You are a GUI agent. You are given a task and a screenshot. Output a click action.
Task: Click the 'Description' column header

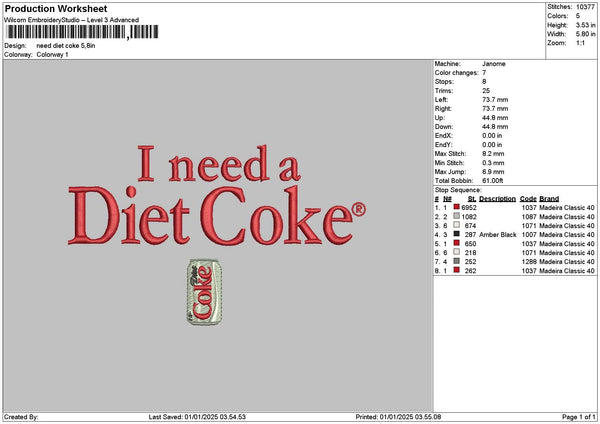click(497, 199)
